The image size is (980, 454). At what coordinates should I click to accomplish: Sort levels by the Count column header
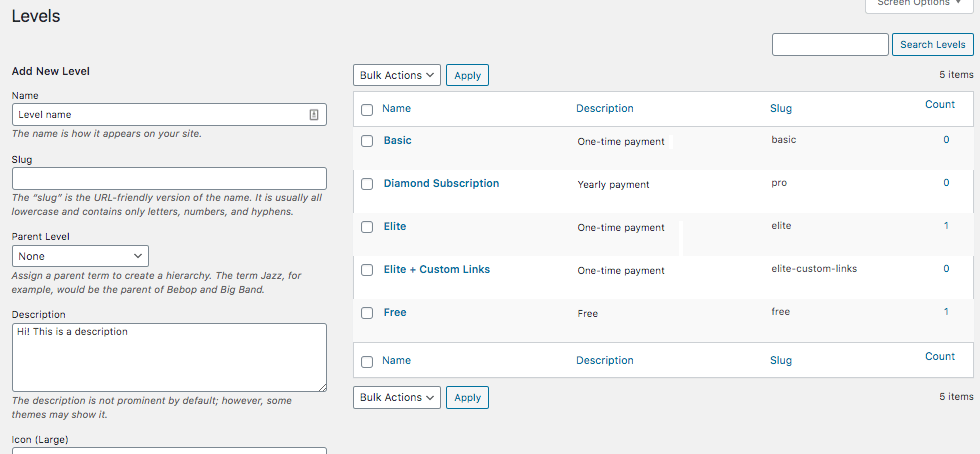point(939,104)
